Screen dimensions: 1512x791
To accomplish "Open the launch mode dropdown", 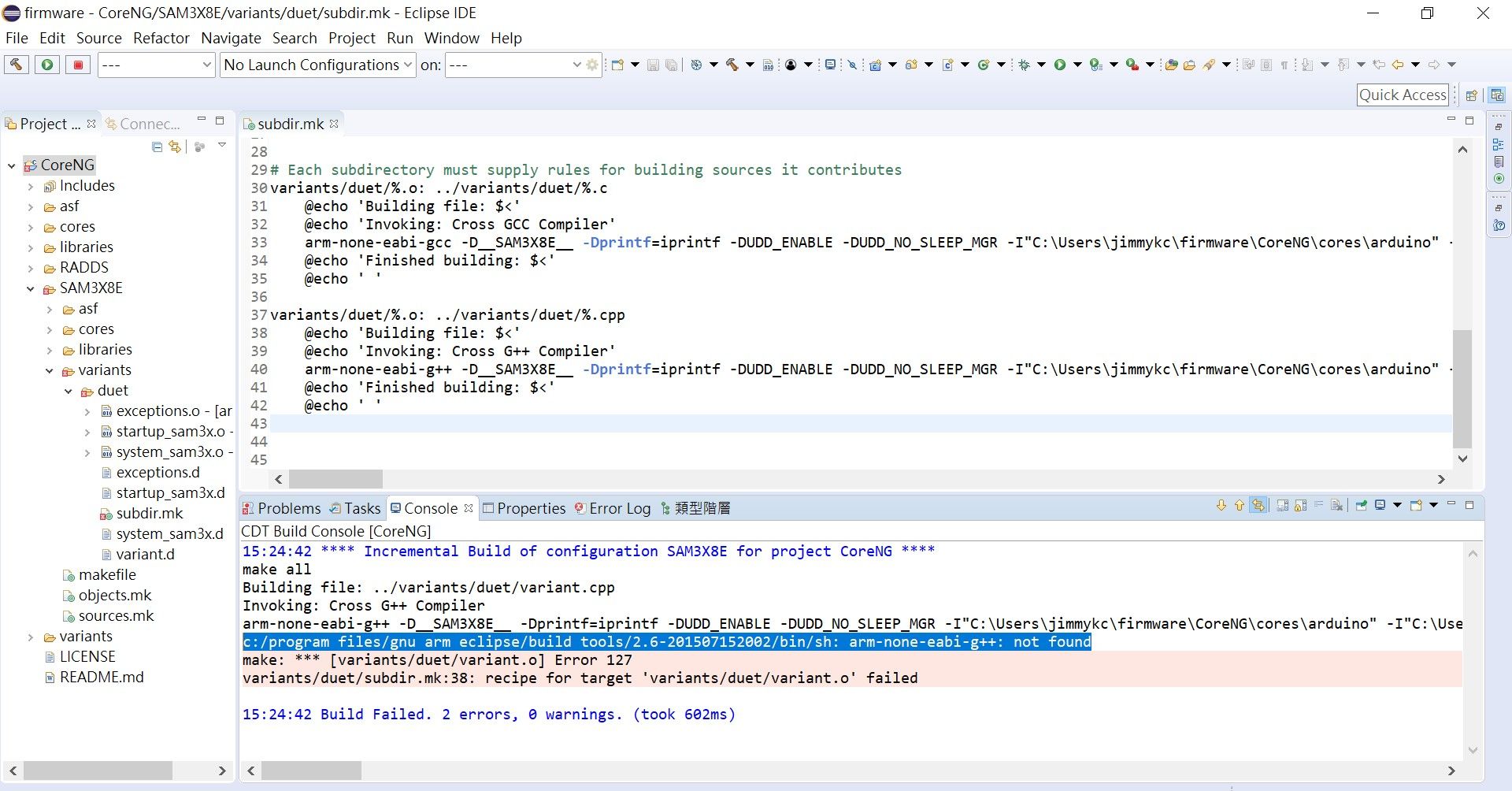I will pos(157,65).
